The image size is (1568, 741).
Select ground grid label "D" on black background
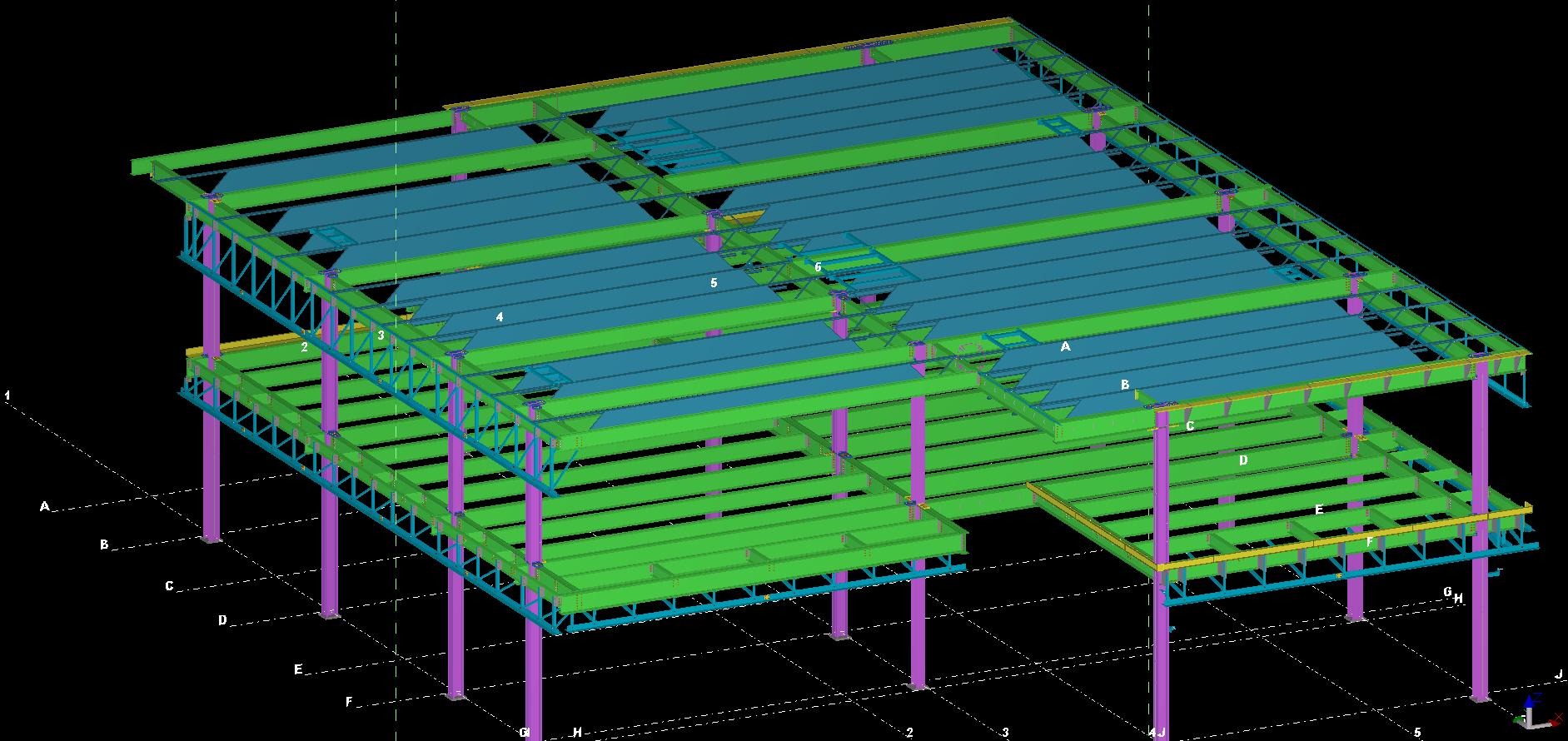[222, 620]
